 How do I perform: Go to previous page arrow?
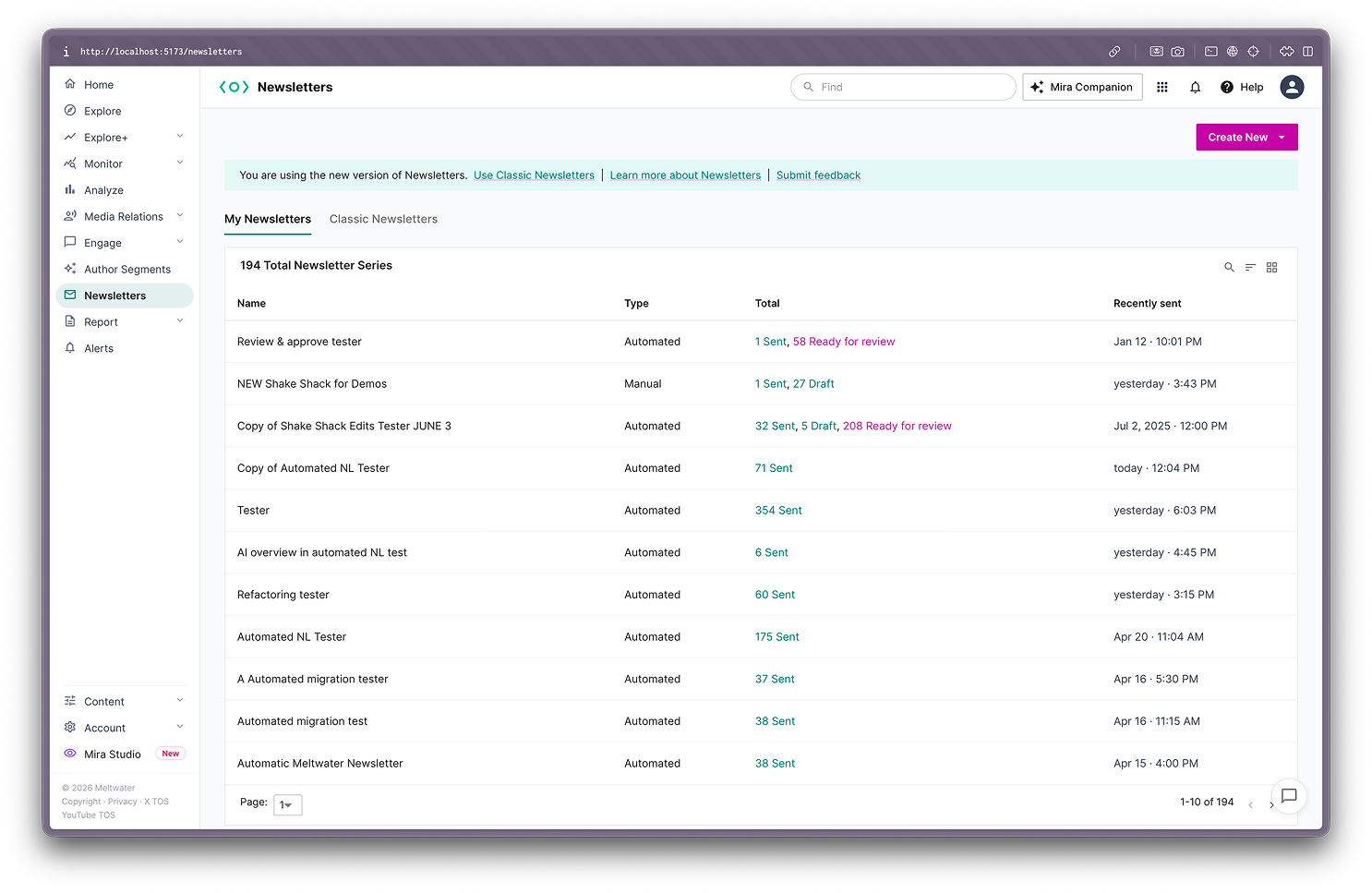pos(1250,804)
